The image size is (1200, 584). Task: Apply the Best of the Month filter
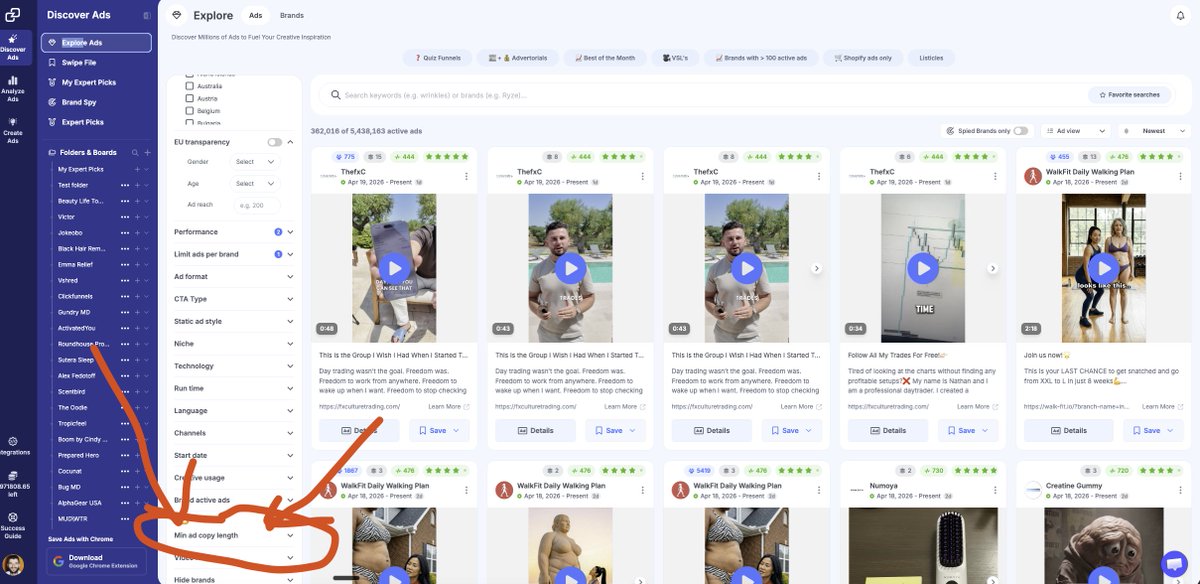click(604, 58)
